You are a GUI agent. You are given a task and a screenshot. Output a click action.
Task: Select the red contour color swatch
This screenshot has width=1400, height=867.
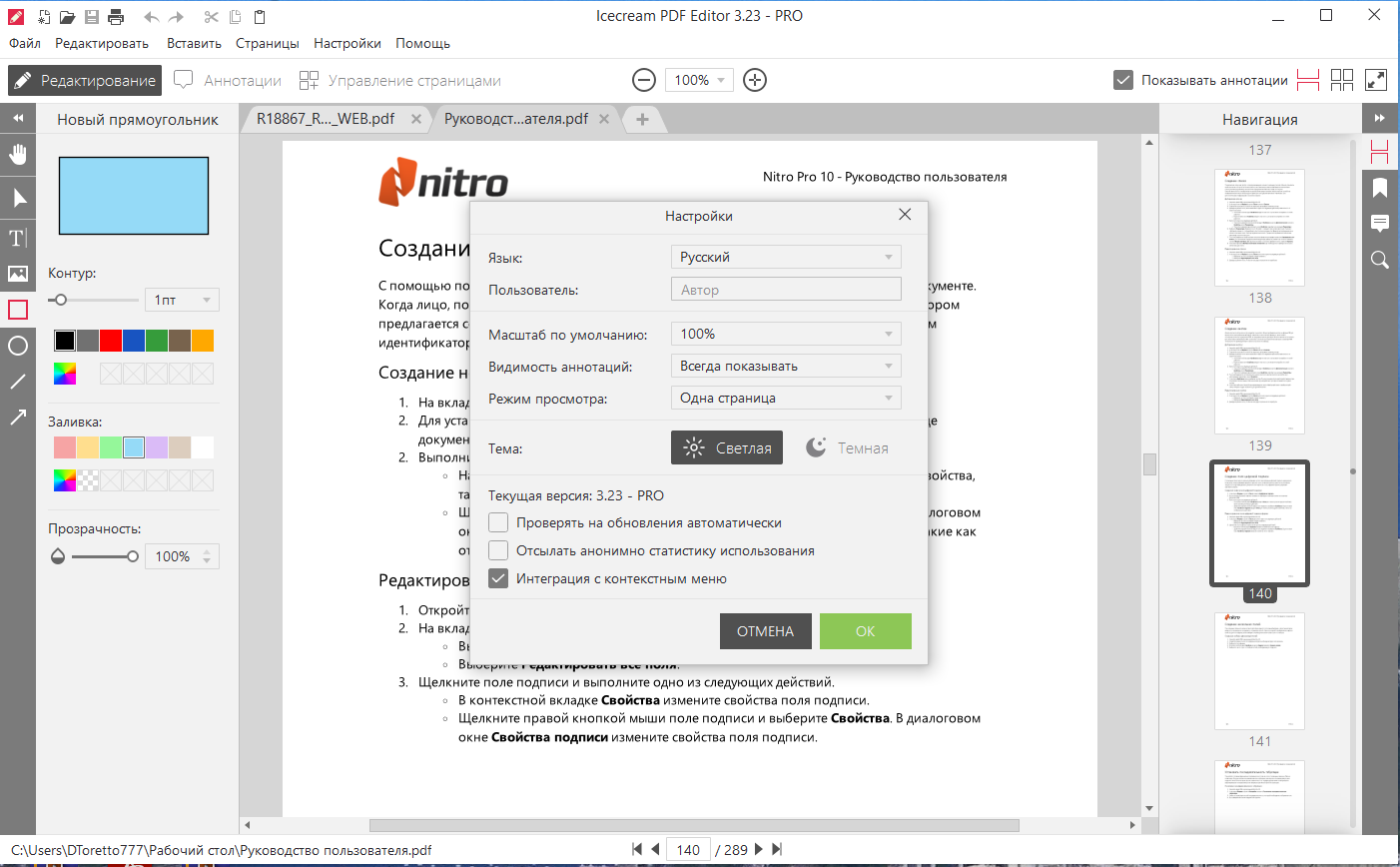[111, 341]
